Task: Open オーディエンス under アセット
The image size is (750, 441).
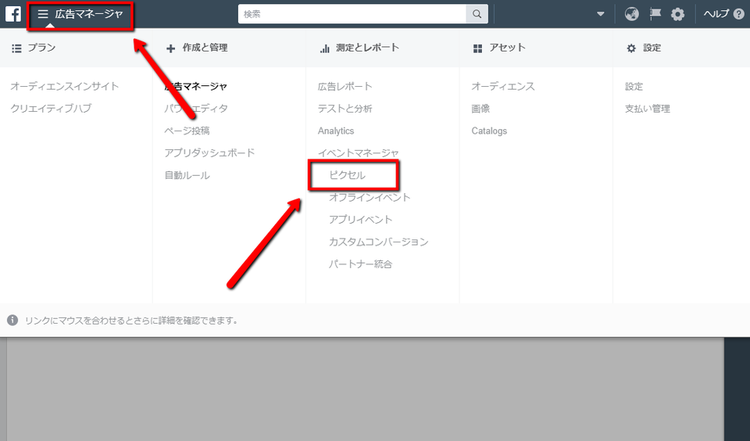Action: click(x=503, y=87)
